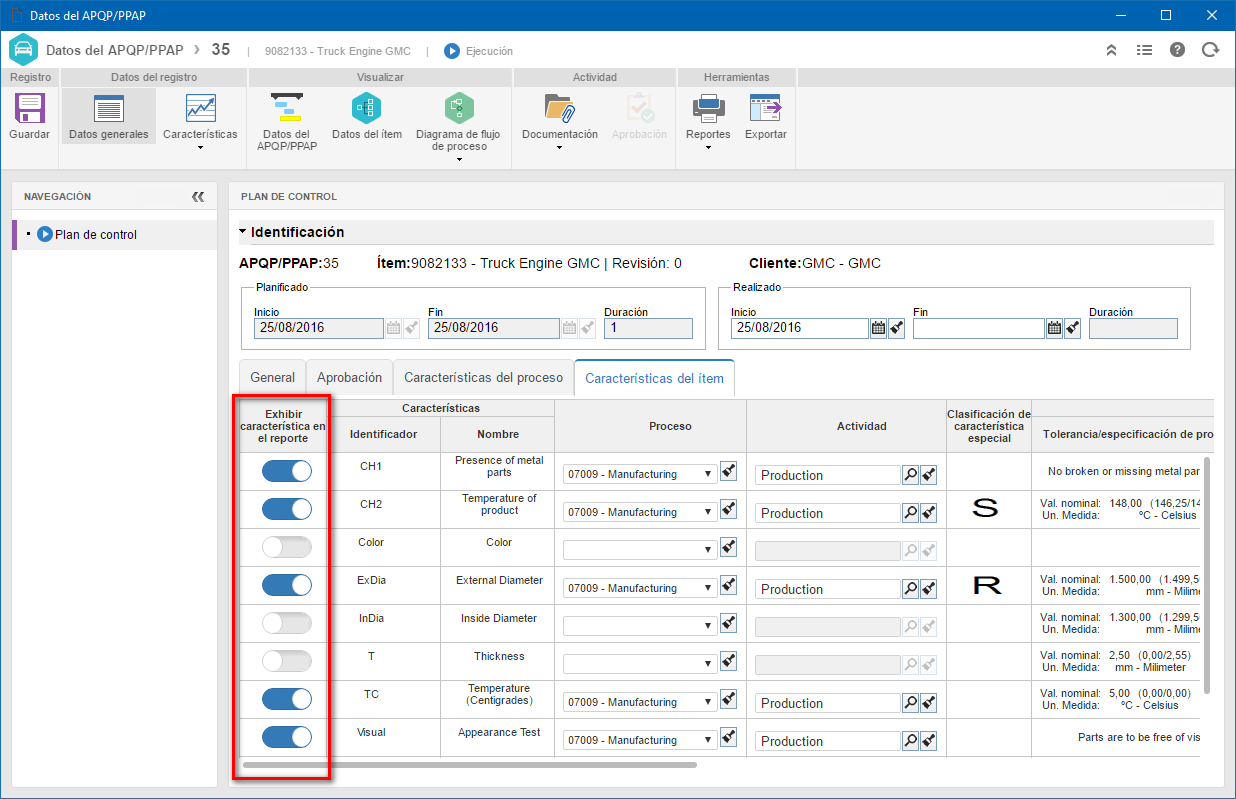
Task: Open the help question mark icon
Action: click(1177, 50)
